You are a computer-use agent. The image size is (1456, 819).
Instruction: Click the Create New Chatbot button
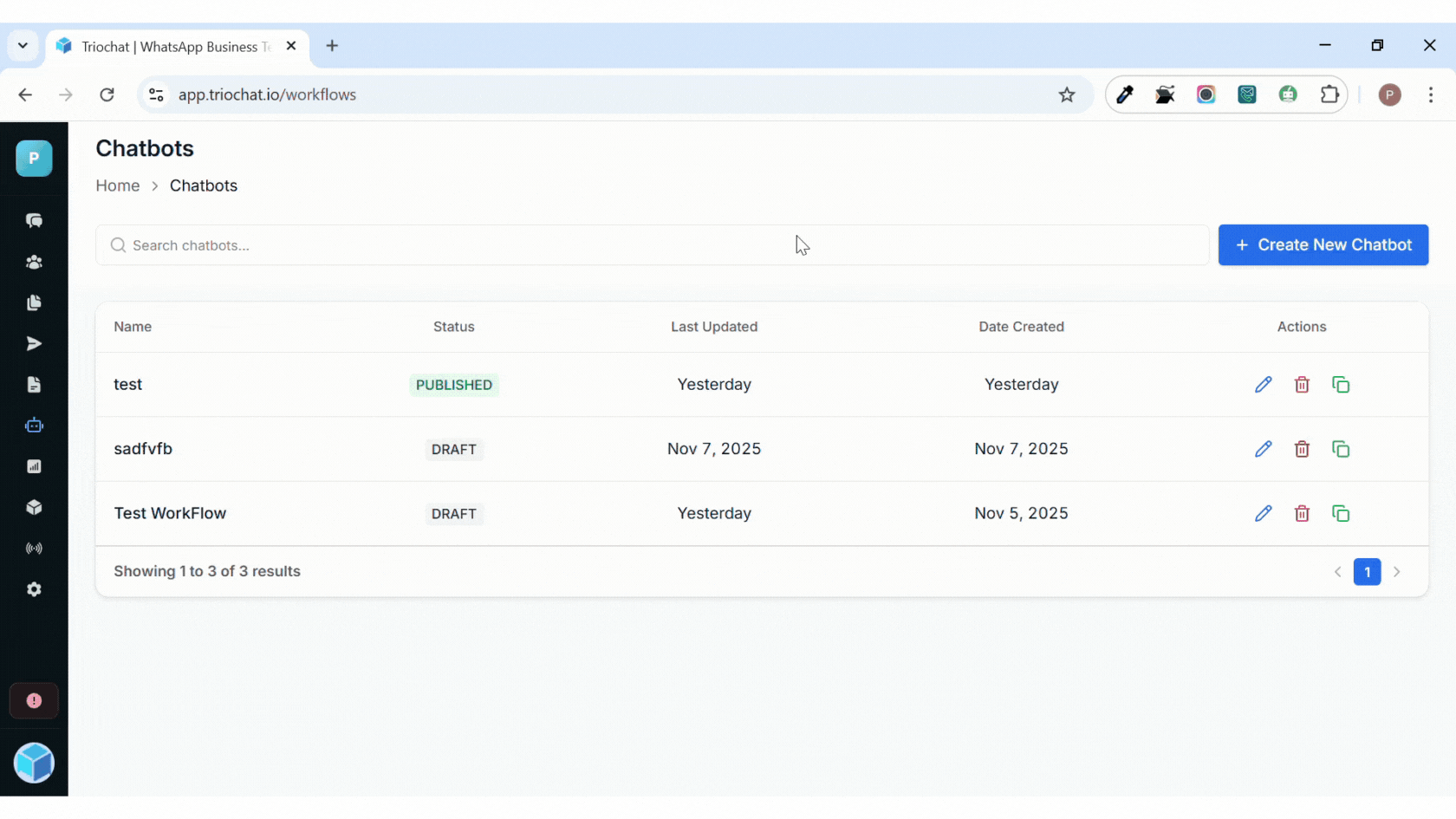coord(1323,244)
